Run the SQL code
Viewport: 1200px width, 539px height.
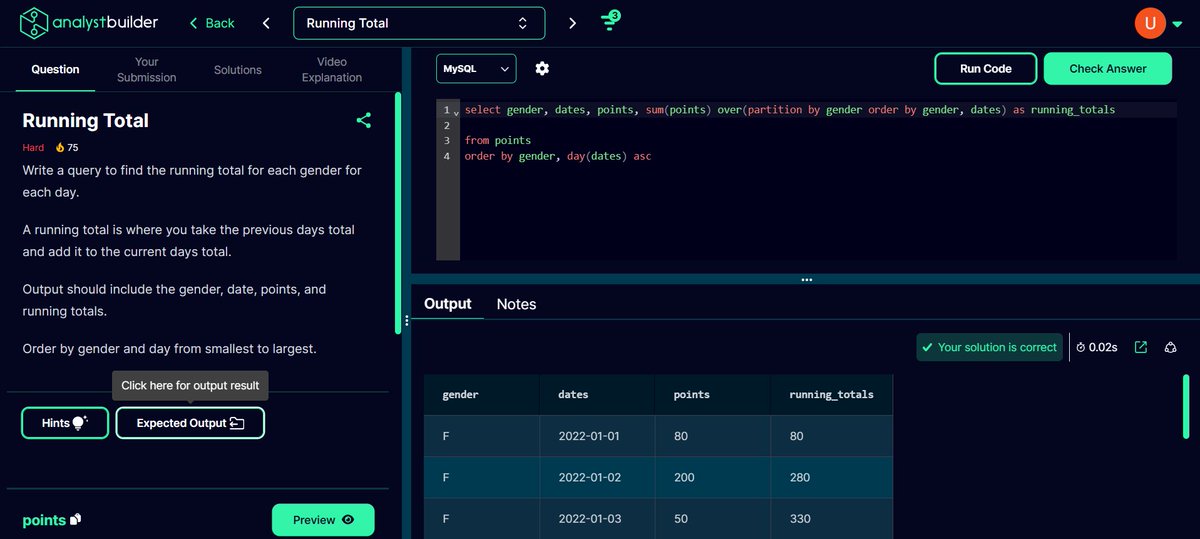(x=985, y=68)
